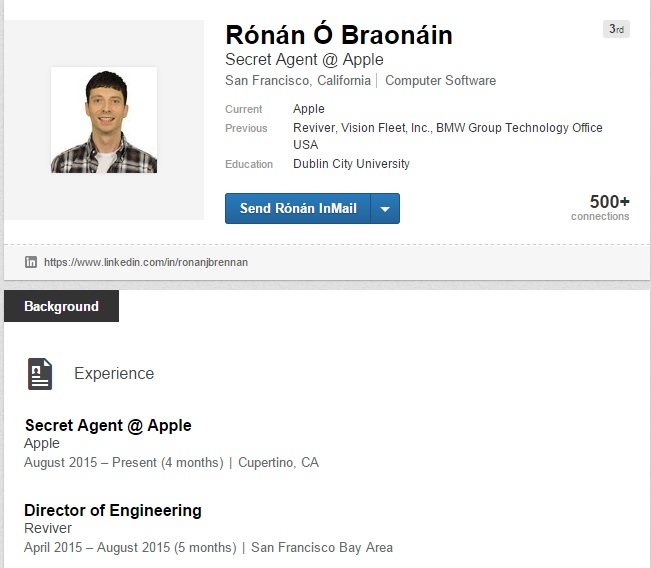Open the Secret Agent @ Apple job title

108,426
